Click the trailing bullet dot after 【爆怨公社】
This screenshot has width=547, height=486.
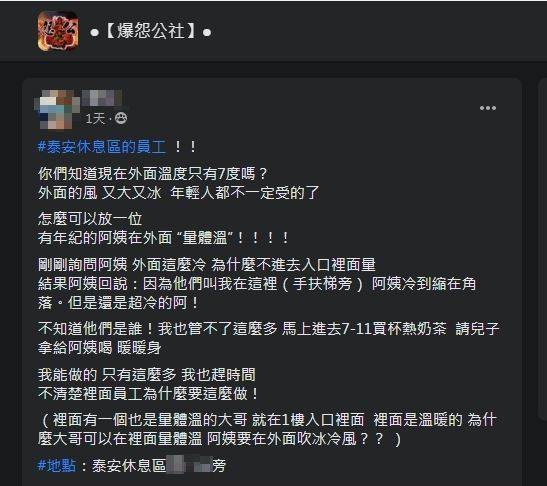tap(207, 32)
